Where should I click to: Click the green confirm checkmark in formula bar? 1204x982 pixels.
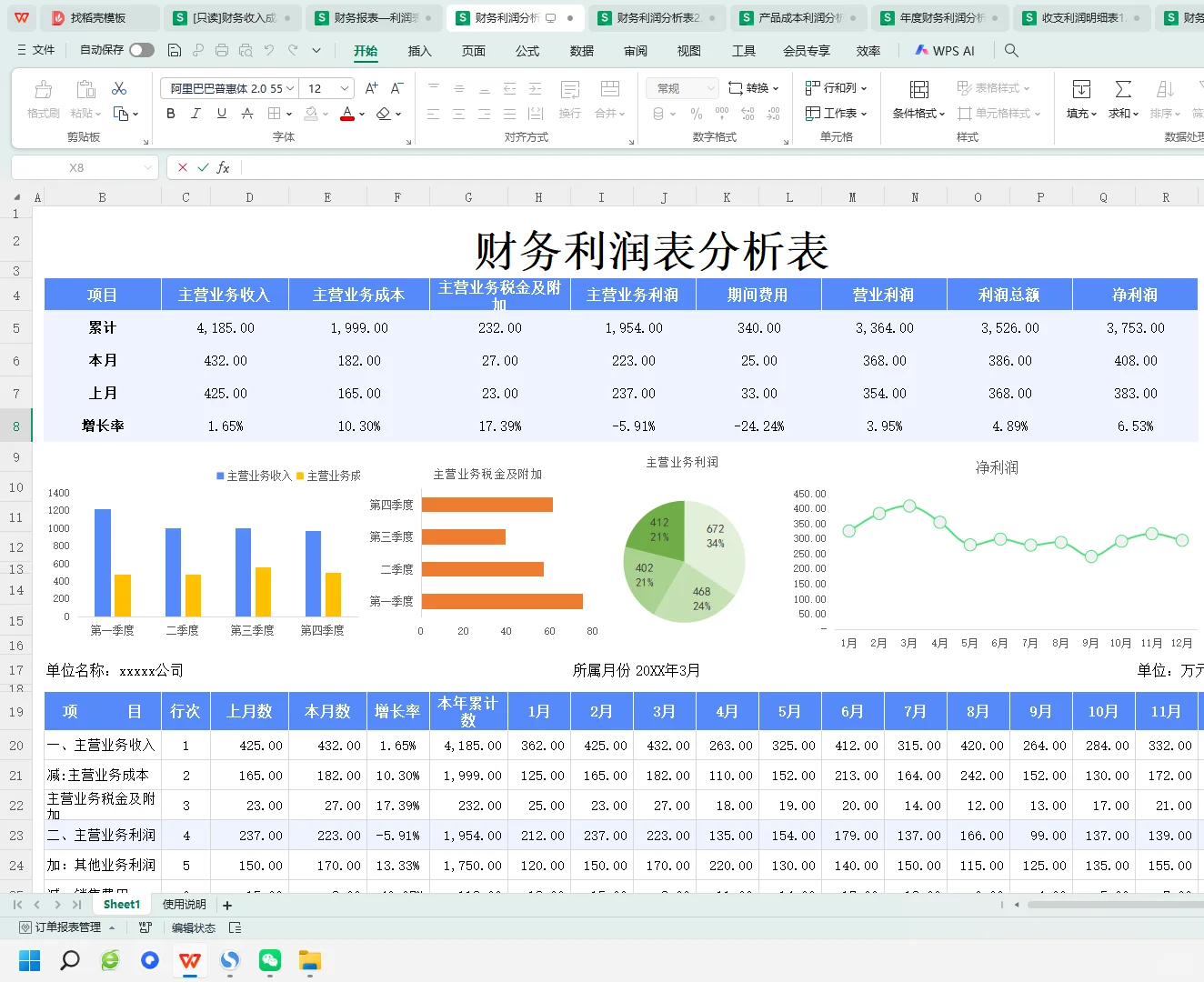pos(203,167)
